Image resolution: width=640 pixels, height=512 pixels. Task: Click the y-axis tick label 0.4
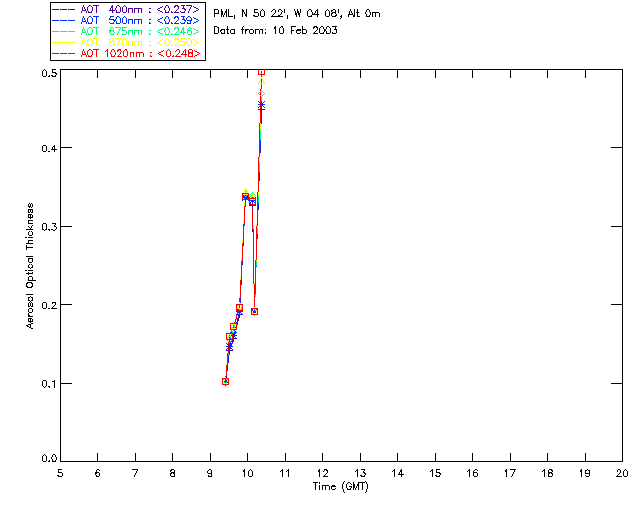click(x=49, y=148)
